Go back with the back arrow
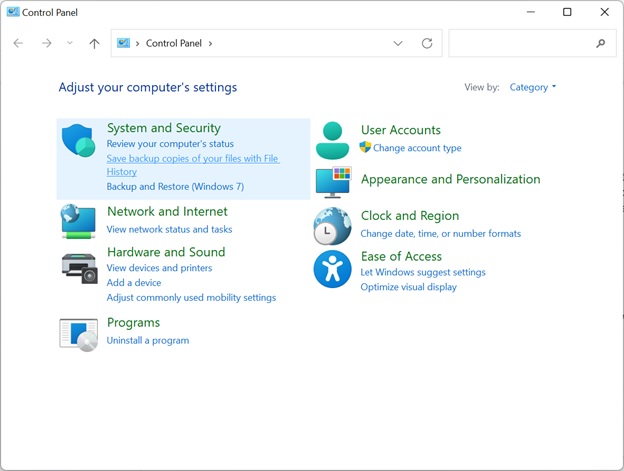This screenshot has height=471, width=624. [18, 43]
